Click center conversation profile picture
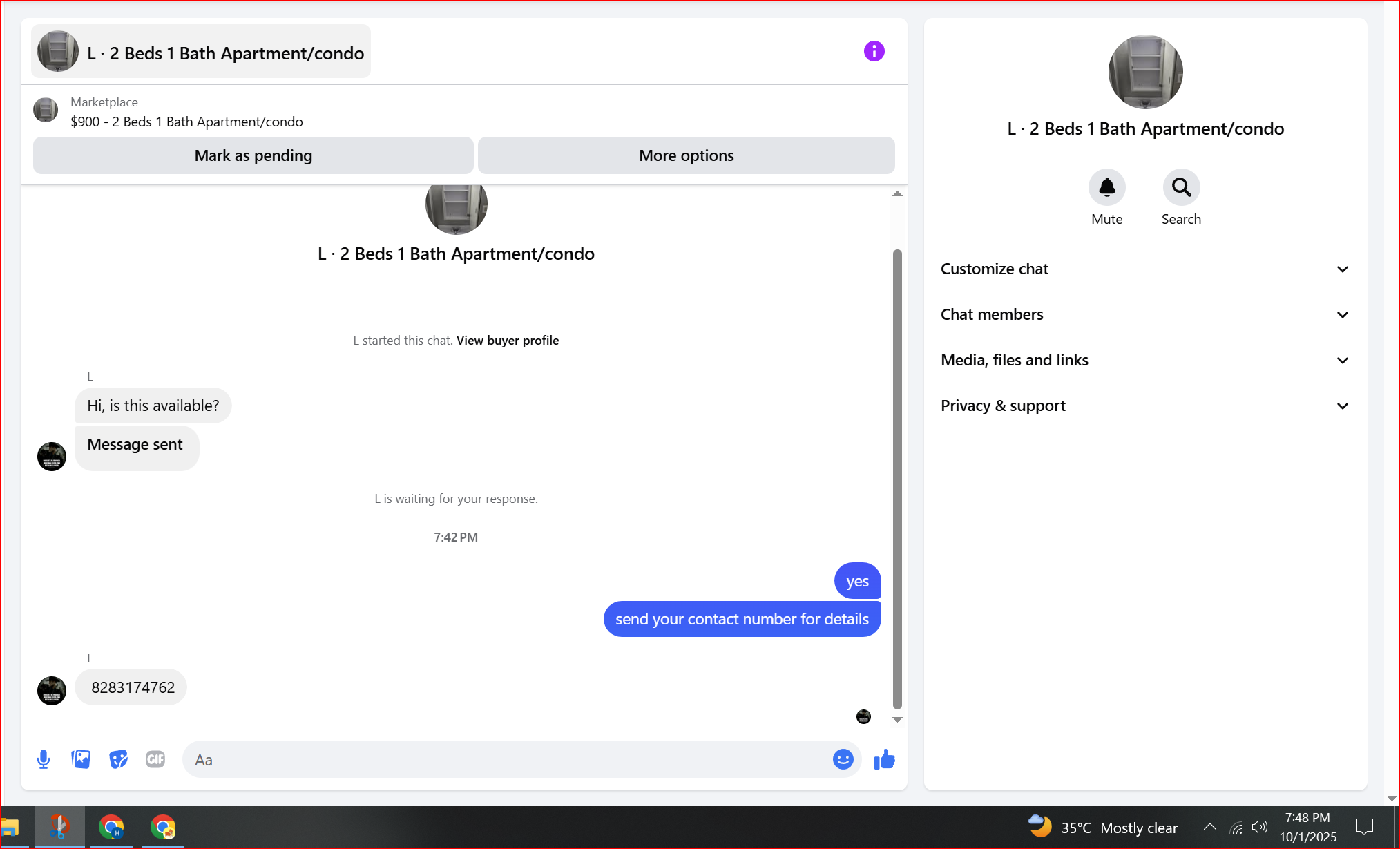Screen dimensions: 1400x849 (457, 209)
